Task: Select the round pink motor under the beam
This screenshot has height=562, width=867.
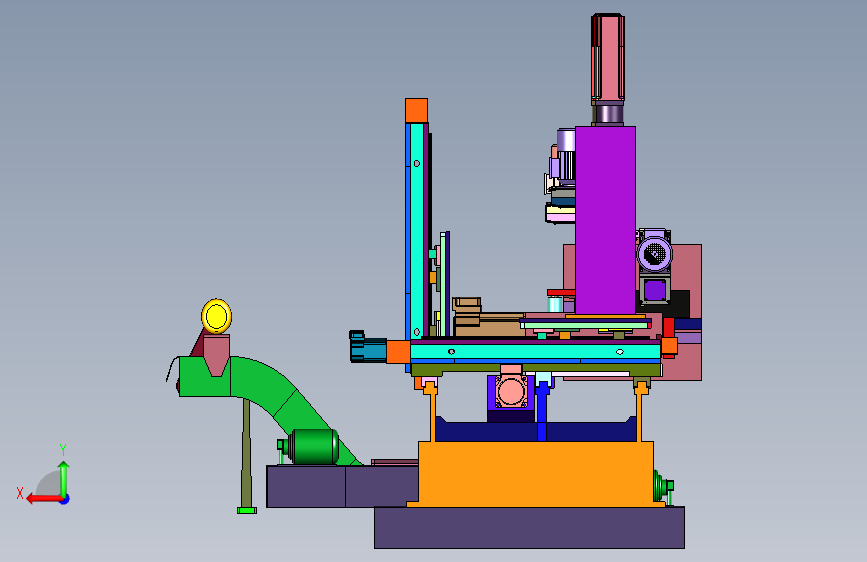Action: coord(510,391)
